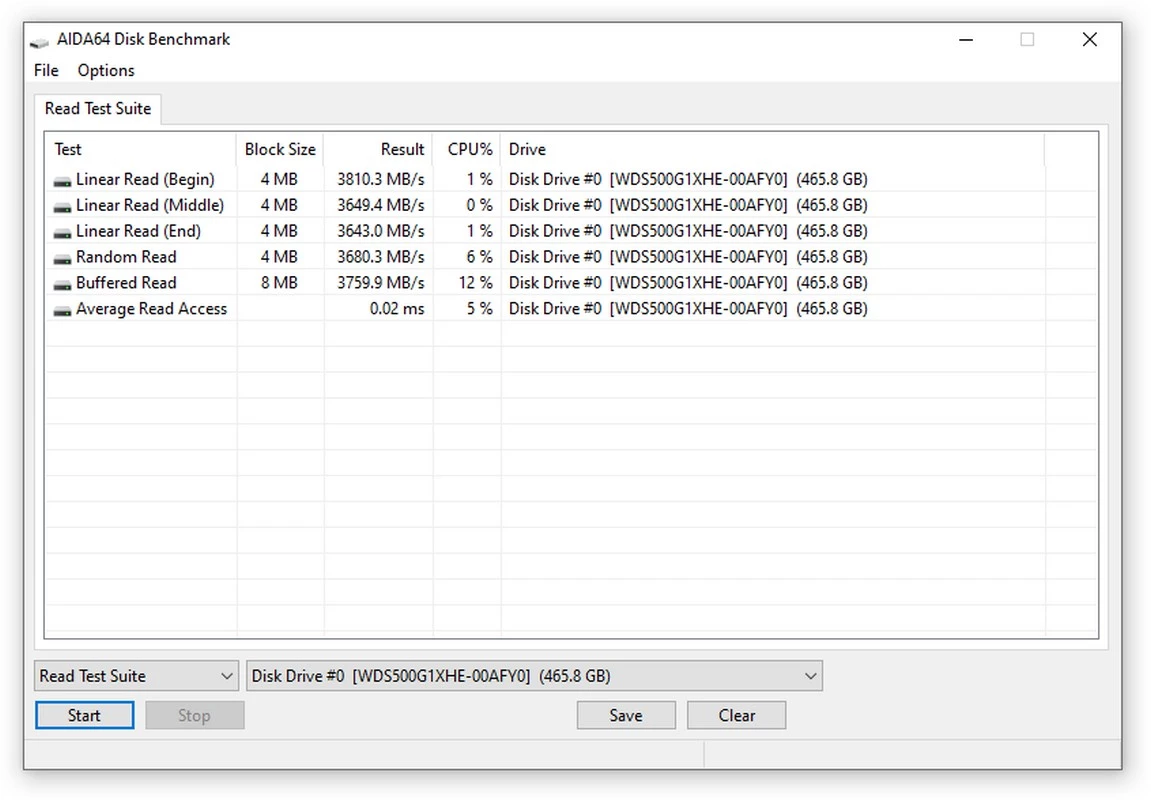Open the Disk Drive #0 selection dropdown
The height and width of the screenshot is (800, 1151).
534,676
